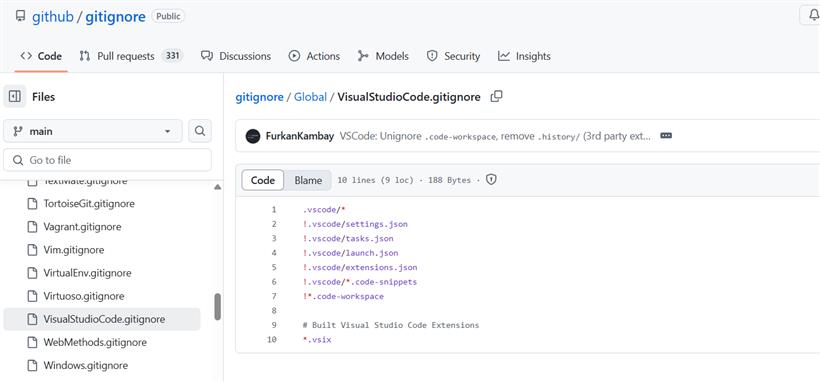Screen dimensions: 820x382
Task: Click the file tree scrollbar thumb
Action: coord(218,307)
